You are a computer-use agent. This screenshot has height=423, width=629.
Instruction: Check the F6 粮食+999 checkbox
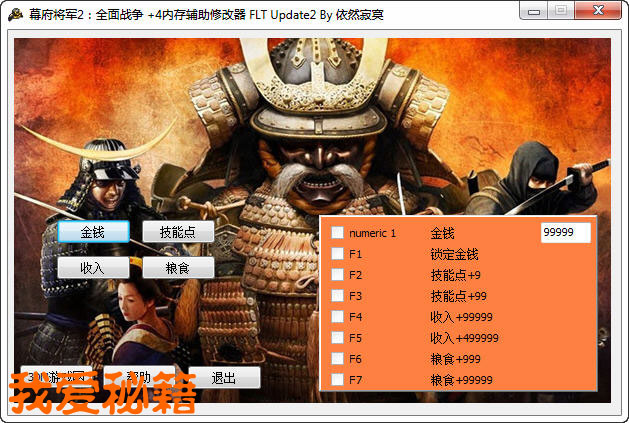click(x=338, y=358)
